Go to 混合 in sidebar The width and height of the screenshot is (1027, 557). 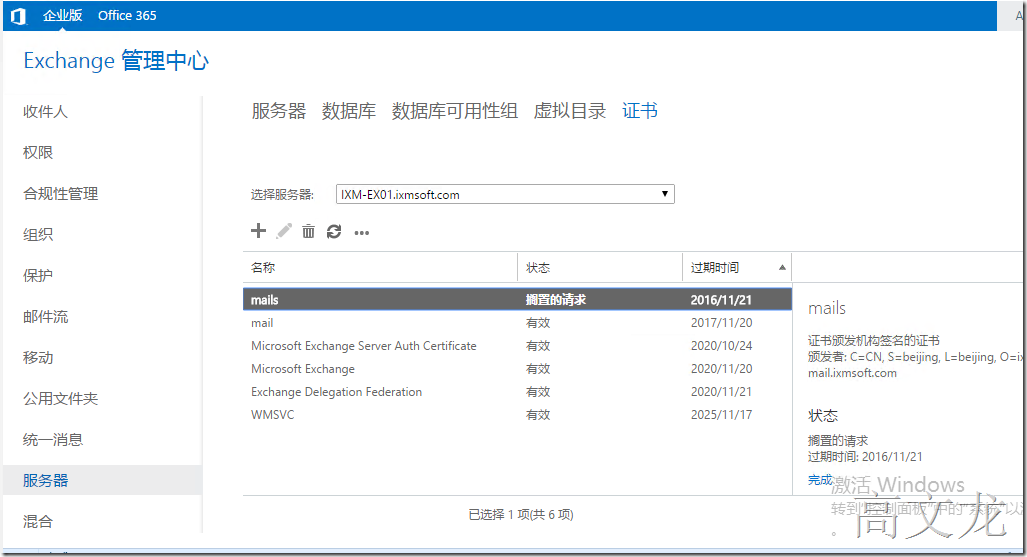click(38, 522)
